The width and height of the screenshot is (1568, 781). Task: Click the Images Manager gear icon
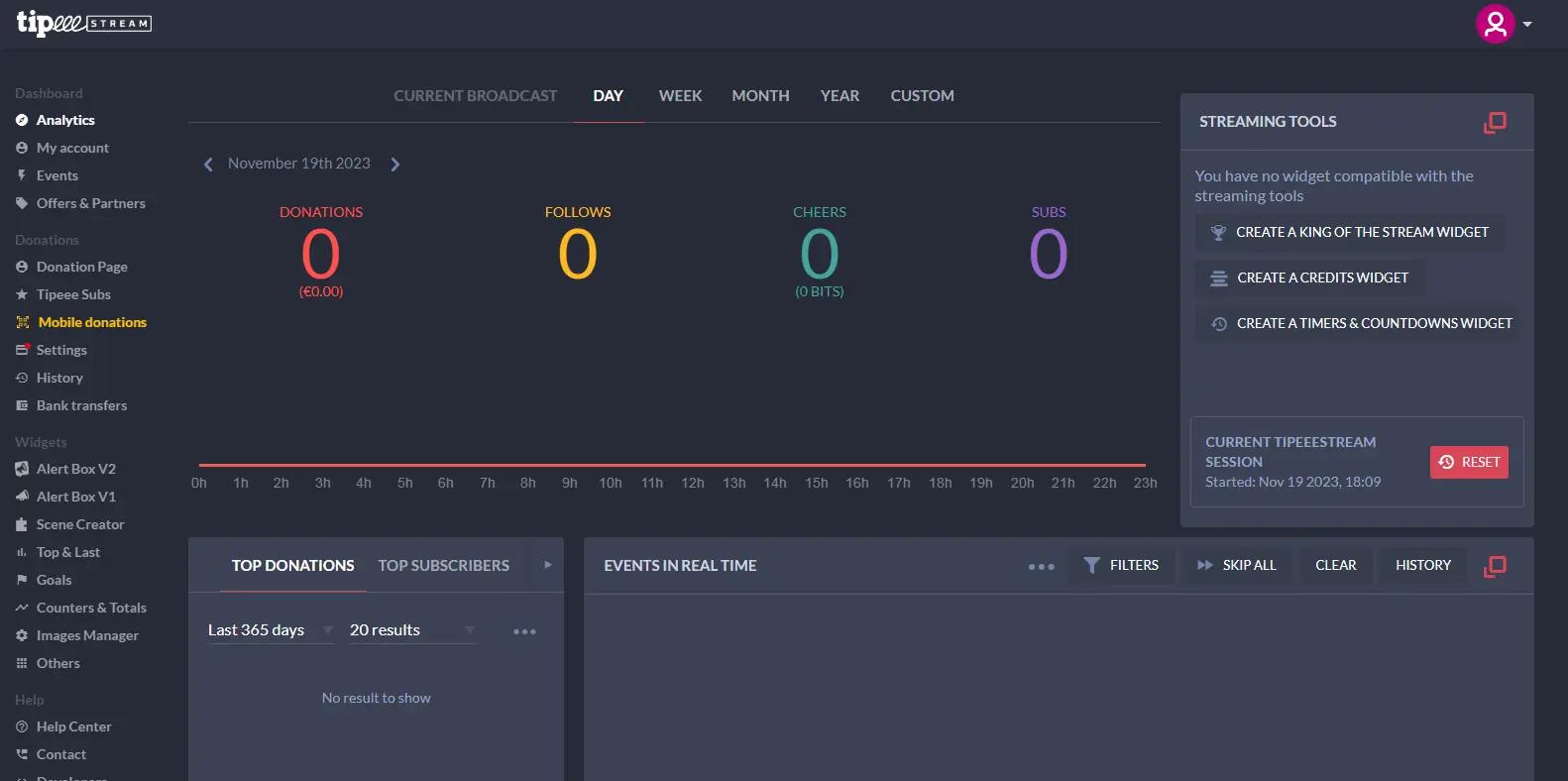coord(22,635)
